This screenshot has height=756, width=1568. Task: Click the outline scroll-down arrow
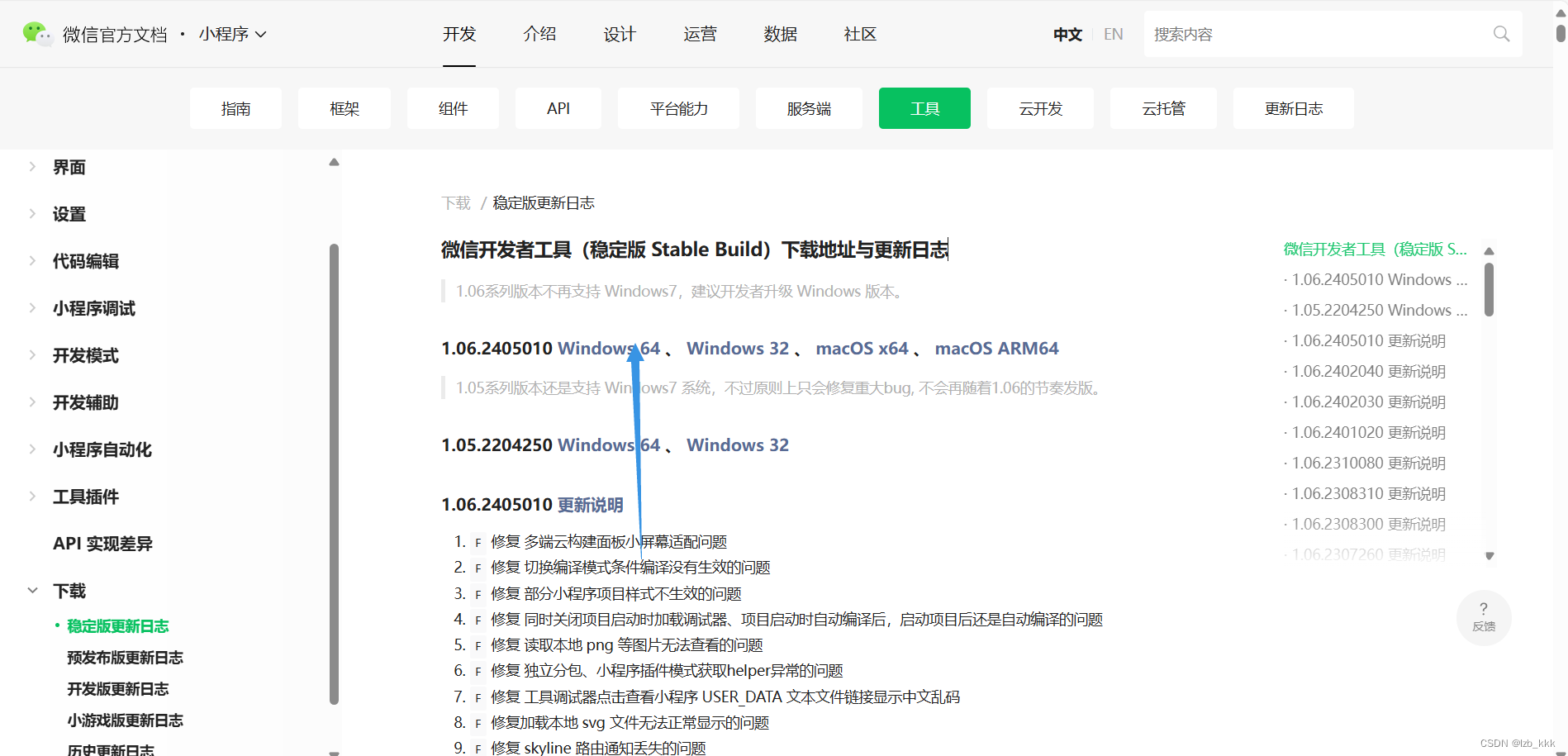[x=1490, y=556]
